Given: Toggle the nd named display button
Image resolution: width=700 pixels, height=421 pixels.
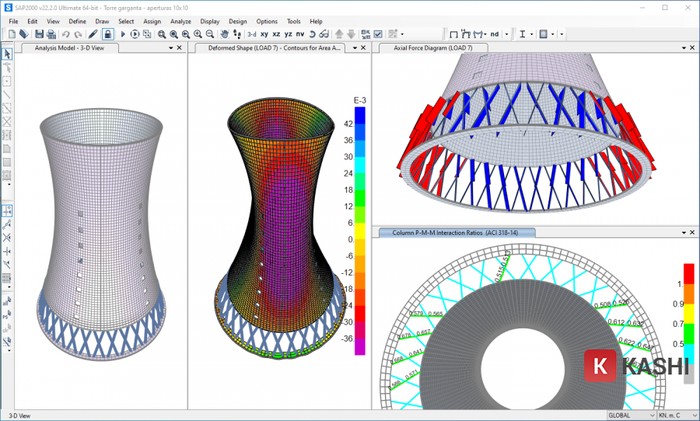Looking at the screenshot, I should [x=494, y=34].
